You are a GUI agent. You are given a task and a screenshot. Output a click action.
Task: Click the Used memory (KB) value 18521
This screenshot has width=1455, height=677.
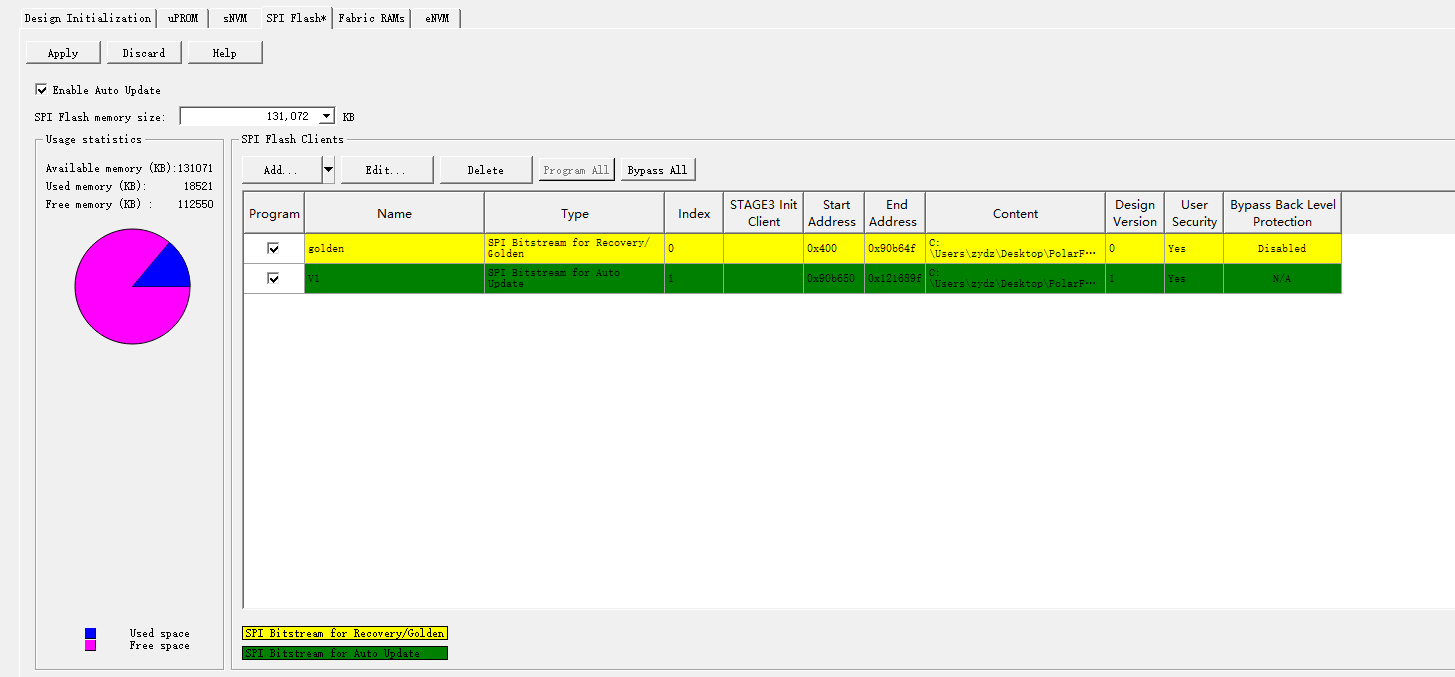[196, 186]
